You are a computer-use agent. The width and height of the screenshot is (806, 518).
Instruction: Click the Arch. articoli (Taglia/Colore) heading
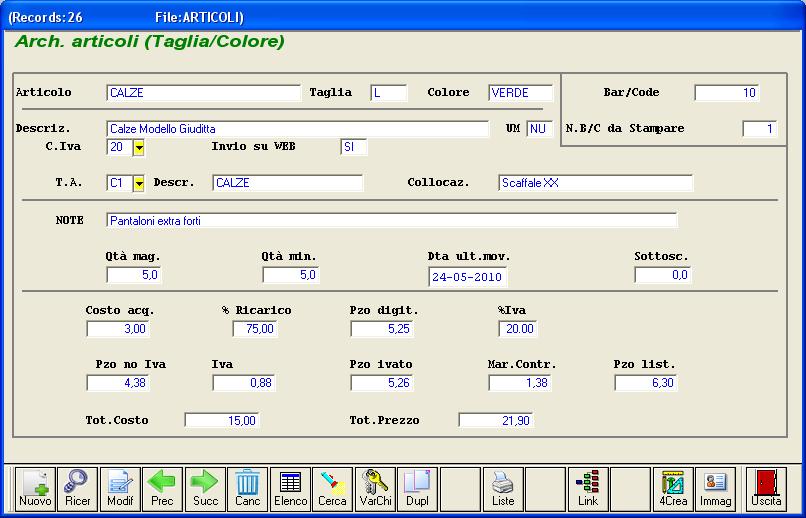(x=150, y=42)
